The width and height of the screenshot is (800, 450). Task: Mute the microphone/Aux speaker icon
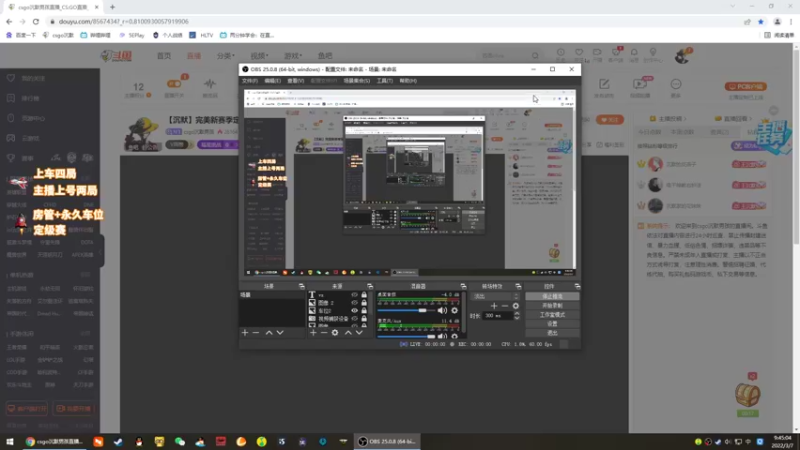442,336
